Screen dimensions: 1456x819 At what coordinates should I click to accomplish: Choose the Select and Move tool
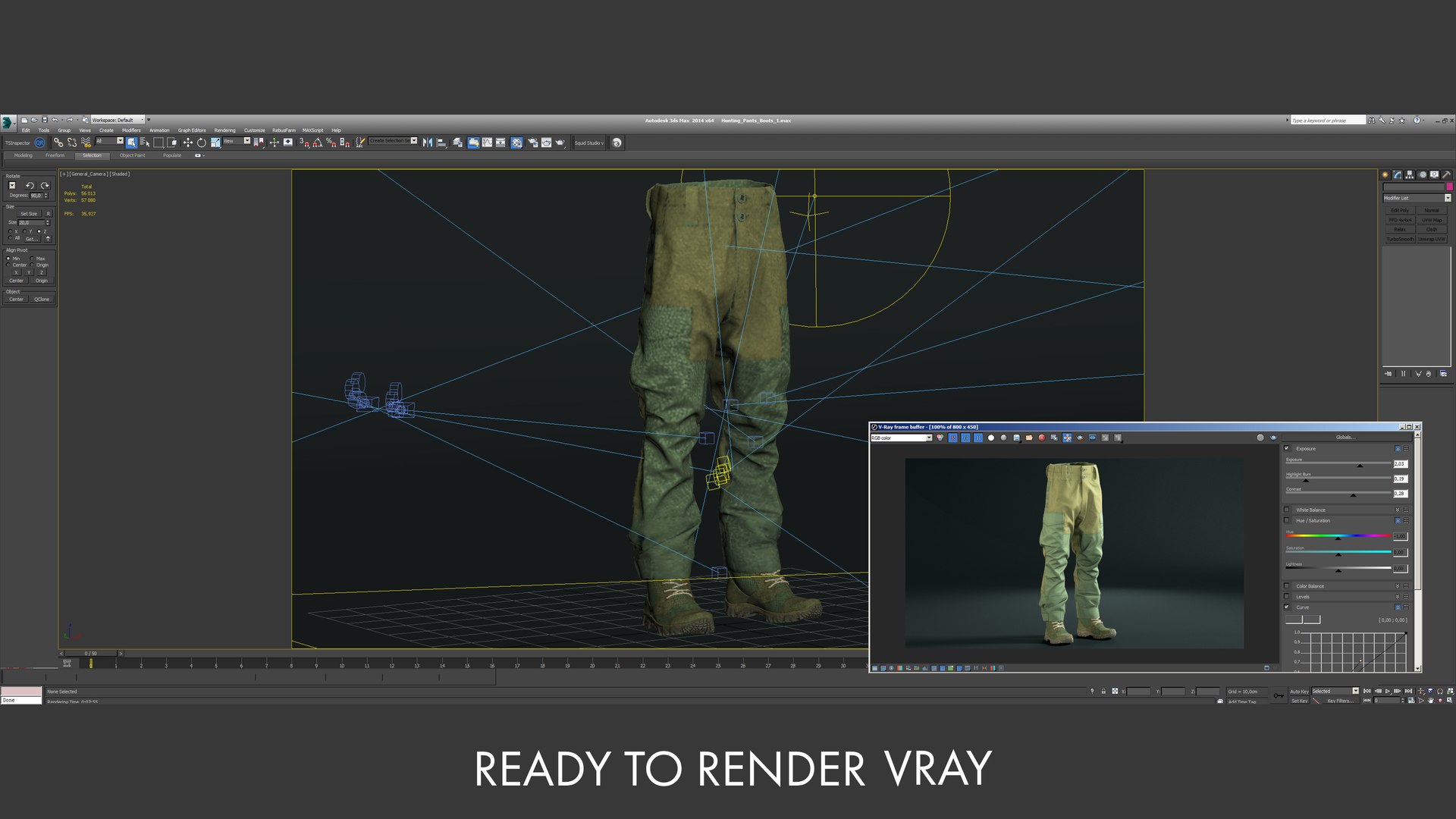[x=187, y=143]
